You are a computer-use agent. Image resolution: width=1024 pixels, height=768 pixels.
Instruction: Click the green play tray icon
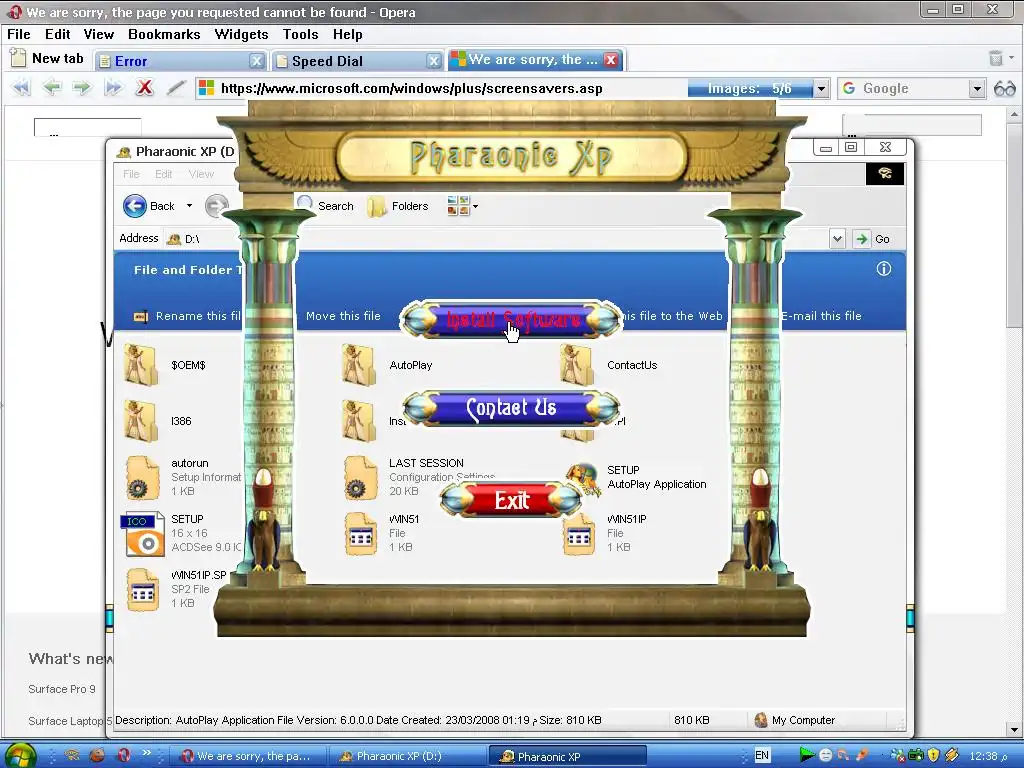click(807, 756)
